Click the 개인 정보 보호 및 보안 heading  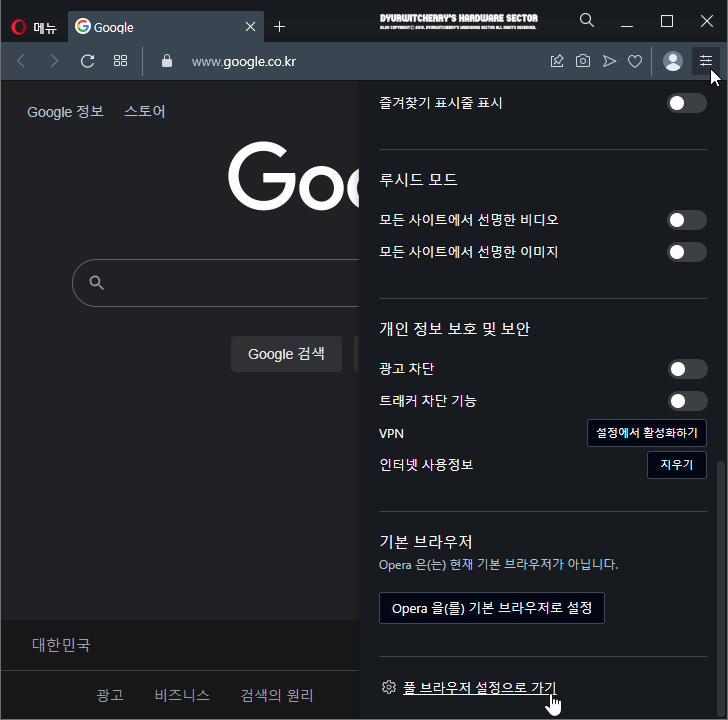[455, 329]
